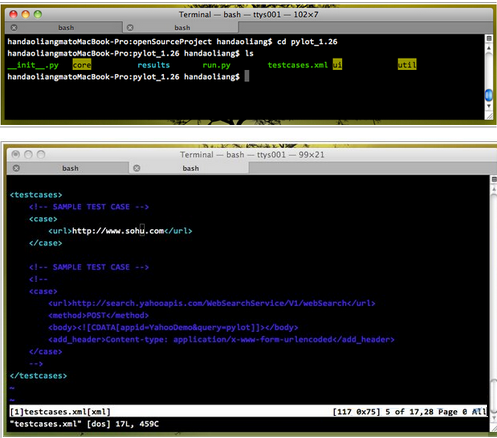Screen dimensions: 497x438
Task: Minimize top terminal with yellow button
Action: click(25, 14)
